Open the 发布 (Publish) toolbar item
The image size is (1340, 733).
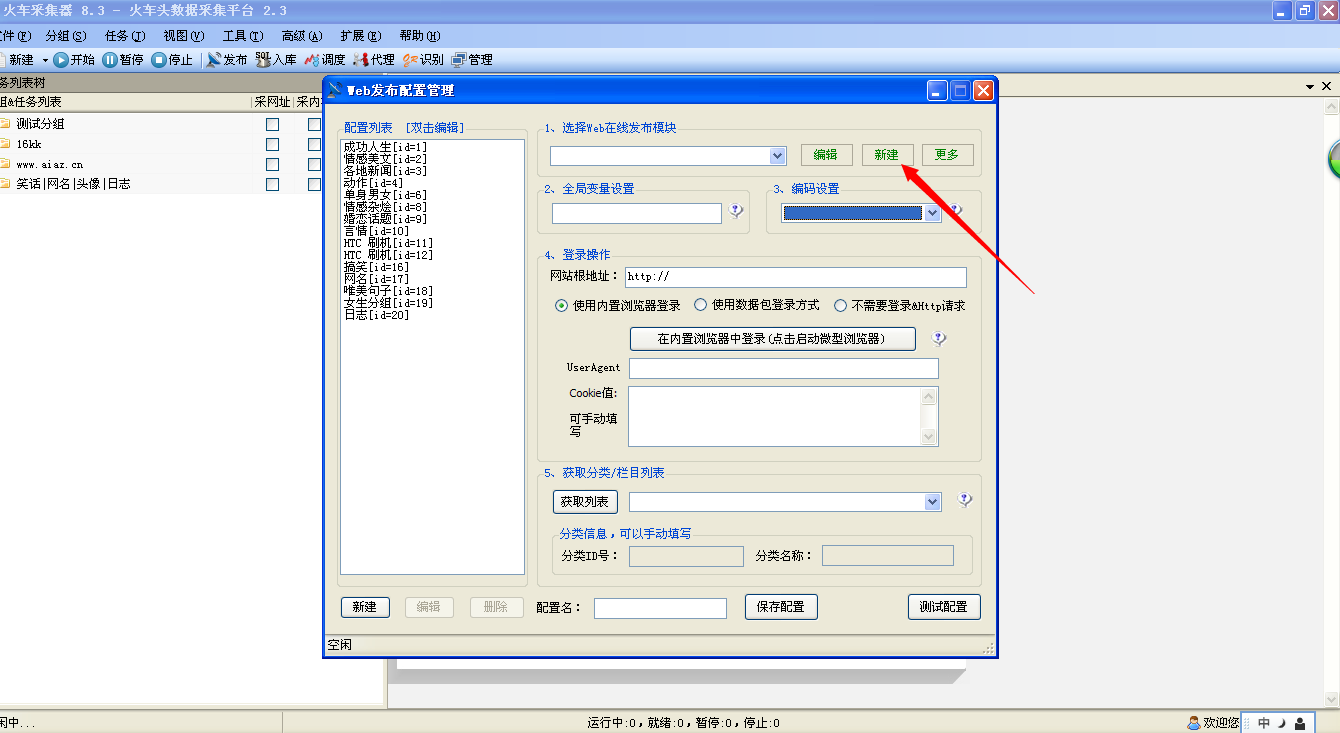click(226, 60)
